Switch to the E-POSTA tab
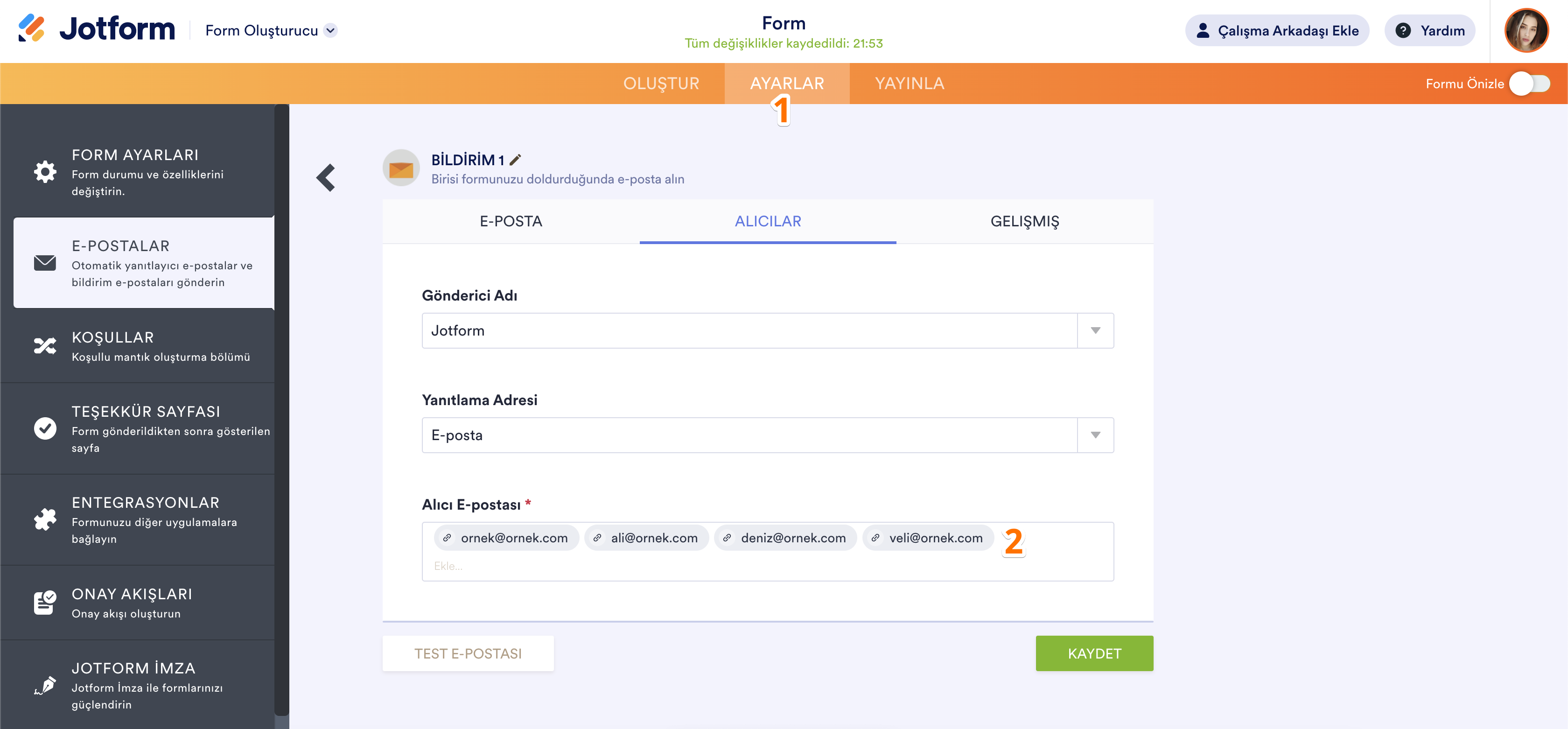 [x=511, y=222]
